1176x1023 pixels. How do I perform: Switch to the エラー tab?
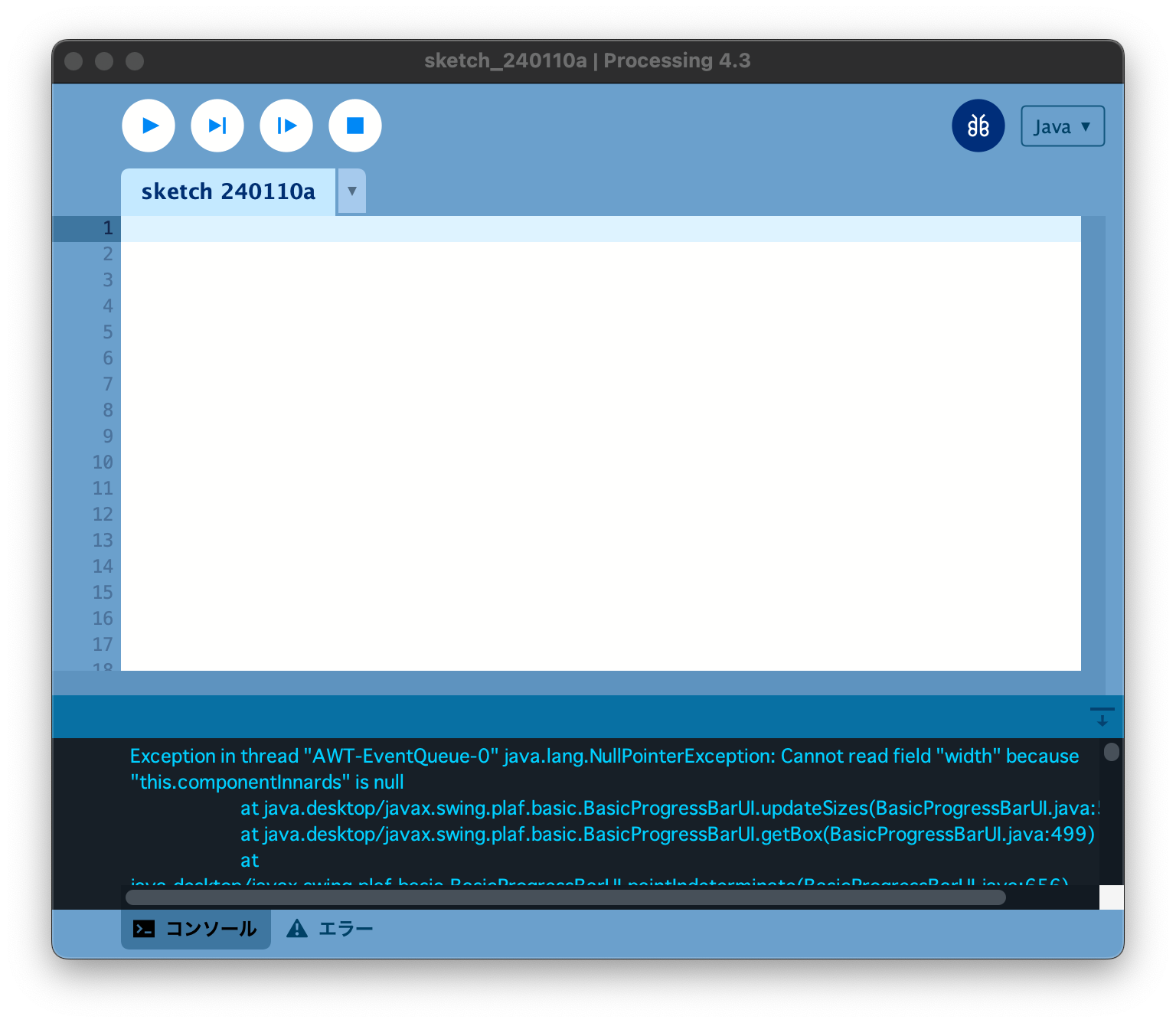(345, 928)
